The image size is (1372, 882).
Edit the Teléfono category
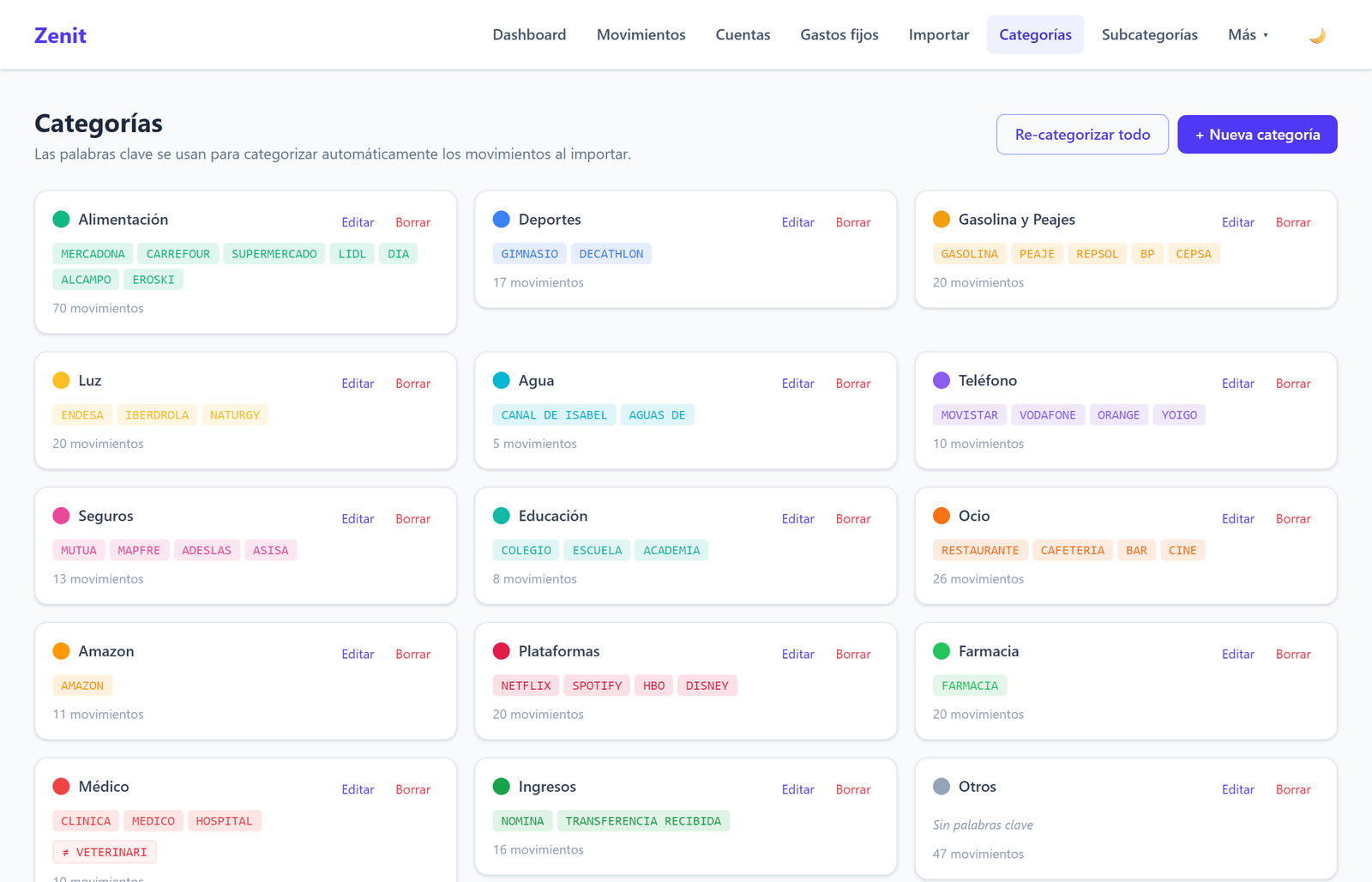(1237, 384)
